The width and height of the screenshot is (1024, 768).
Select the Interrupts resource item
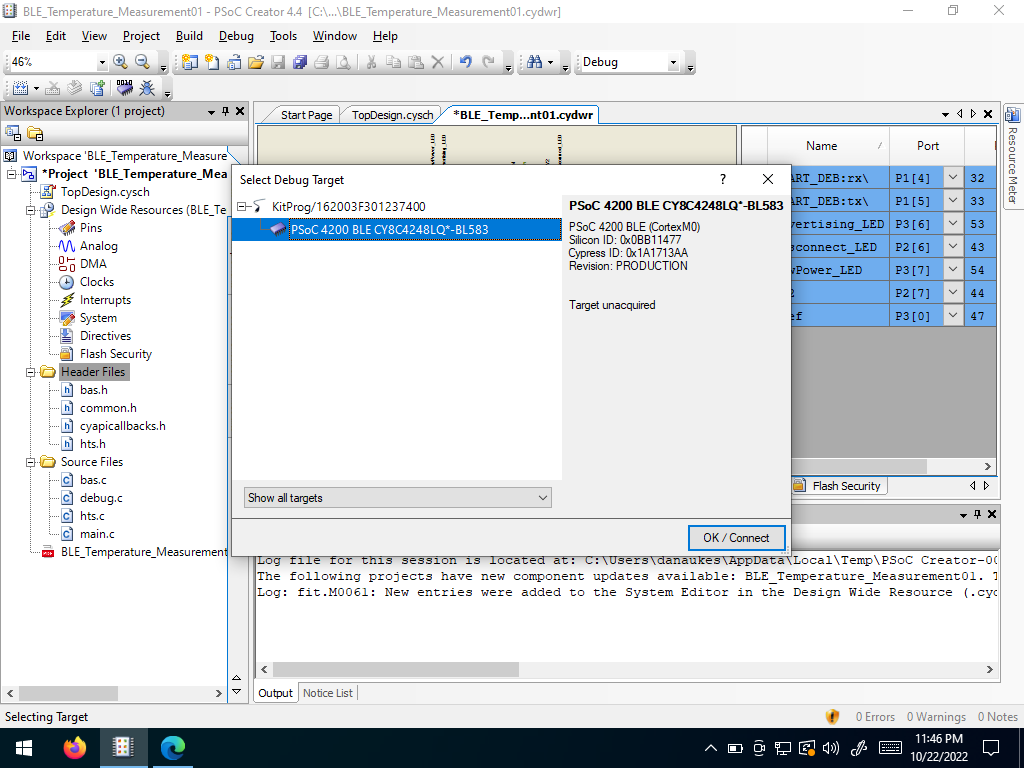(105, 300)
